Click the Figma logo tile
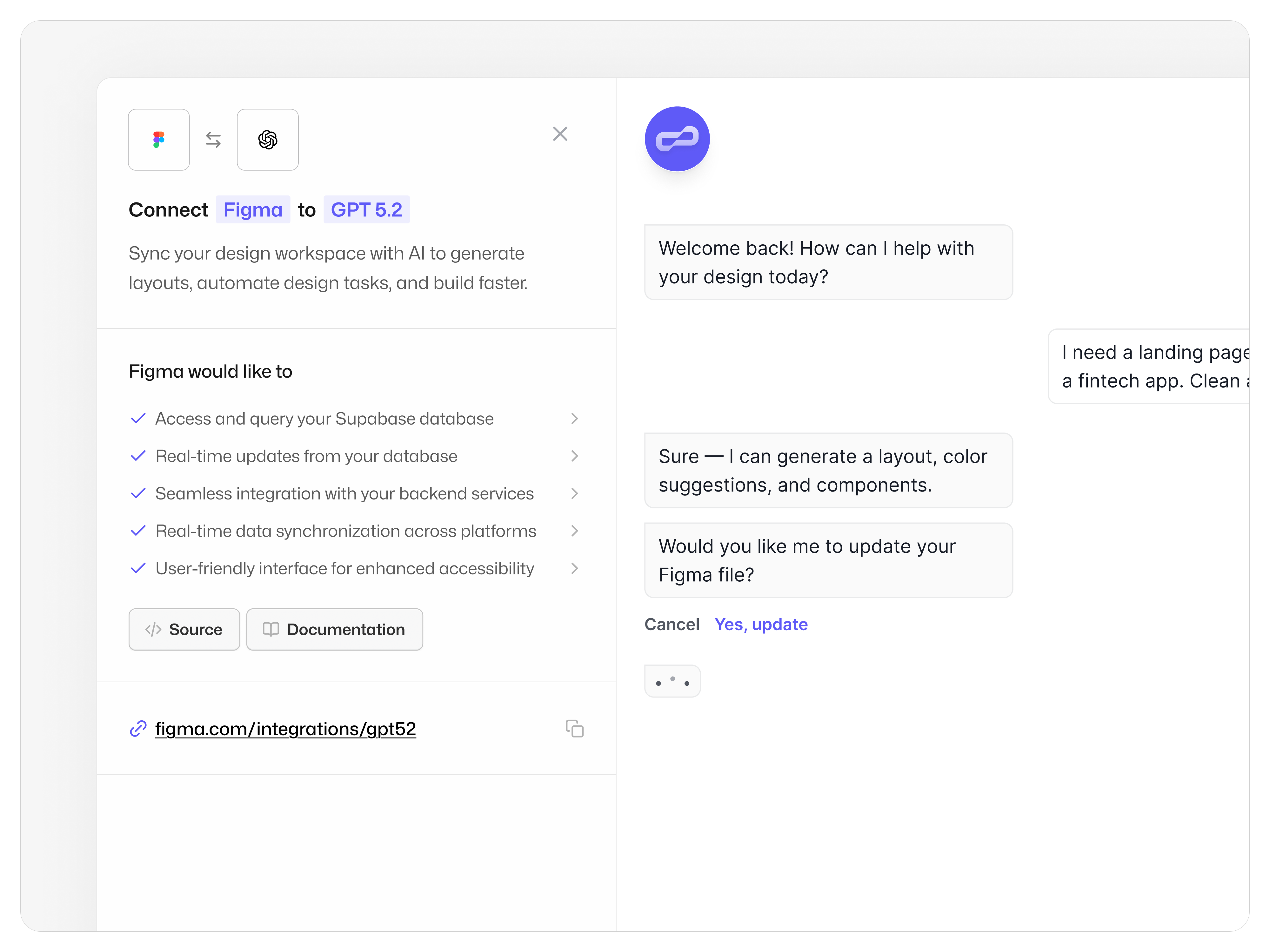The image size is (1270, 952). [159, 139]
